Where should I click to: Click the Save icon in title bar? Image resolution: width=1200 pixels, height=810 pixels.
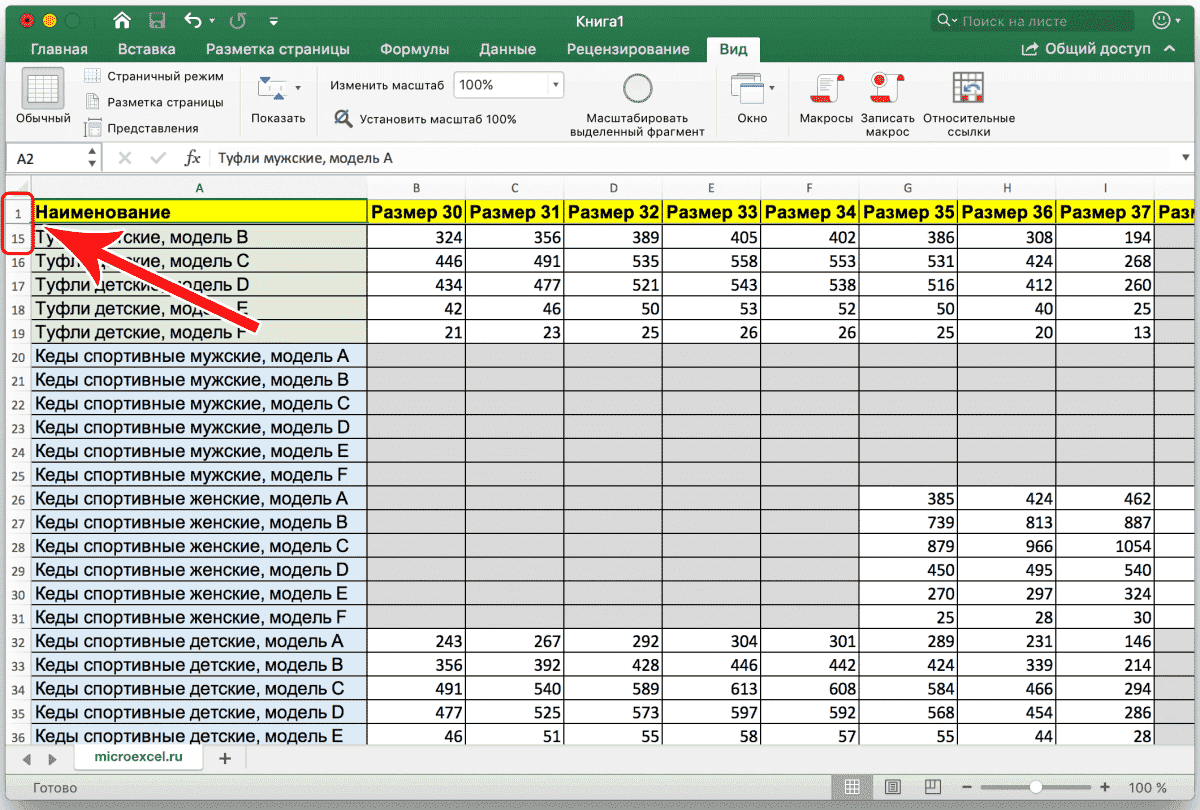click(156, 20)
